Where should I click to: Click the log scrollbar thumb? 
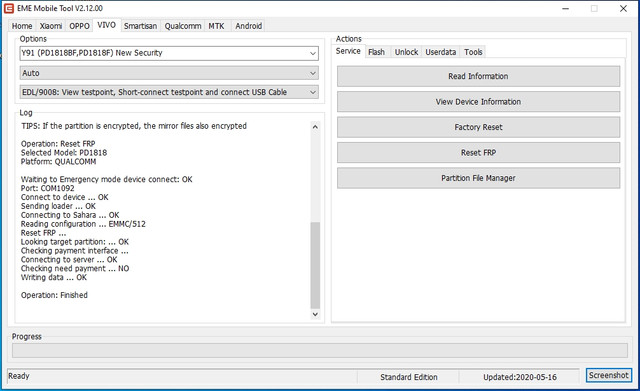pos(315,265)
